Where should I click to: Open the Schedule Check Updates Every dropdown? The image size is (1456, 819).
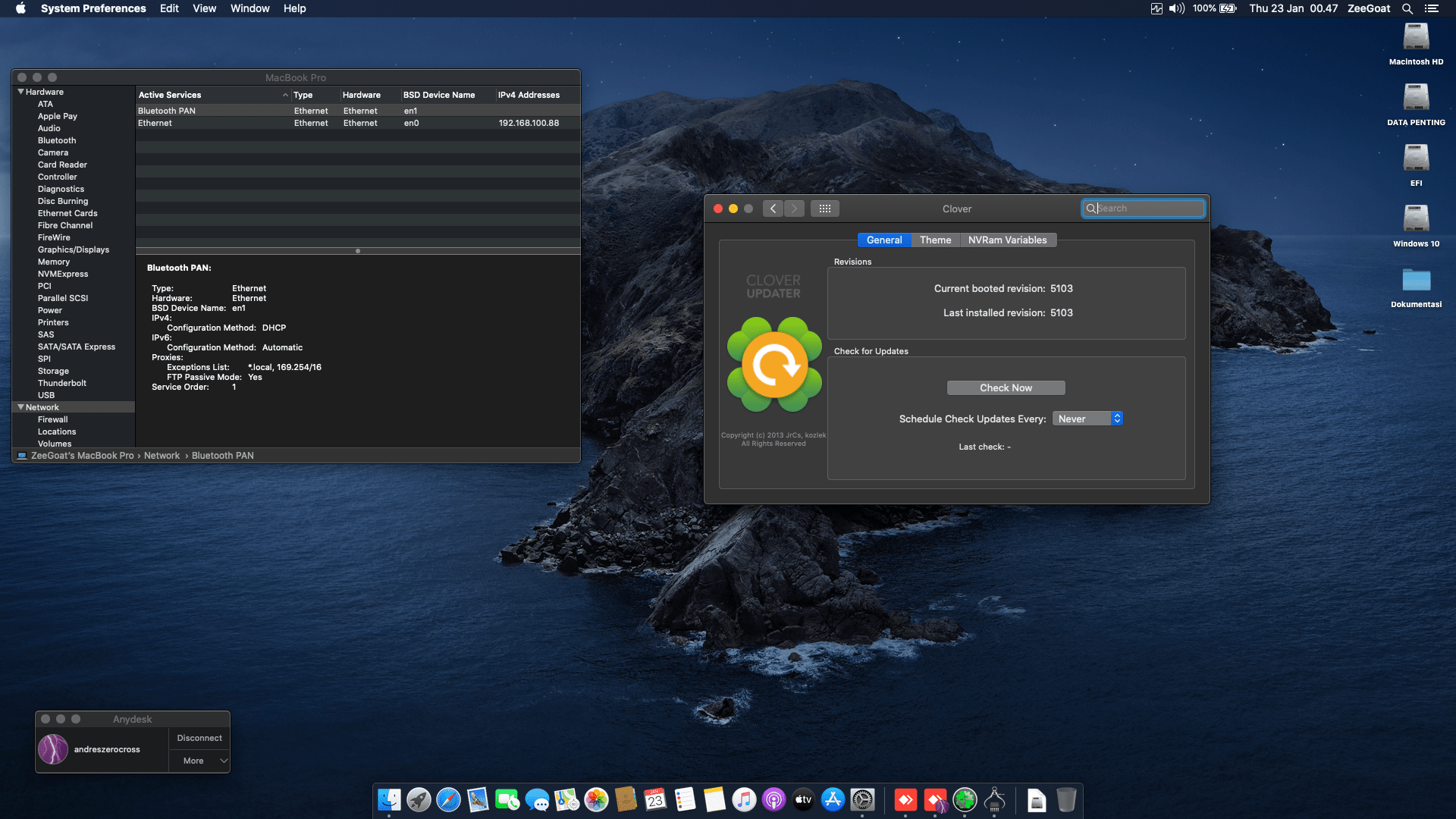pos(1087,419)
